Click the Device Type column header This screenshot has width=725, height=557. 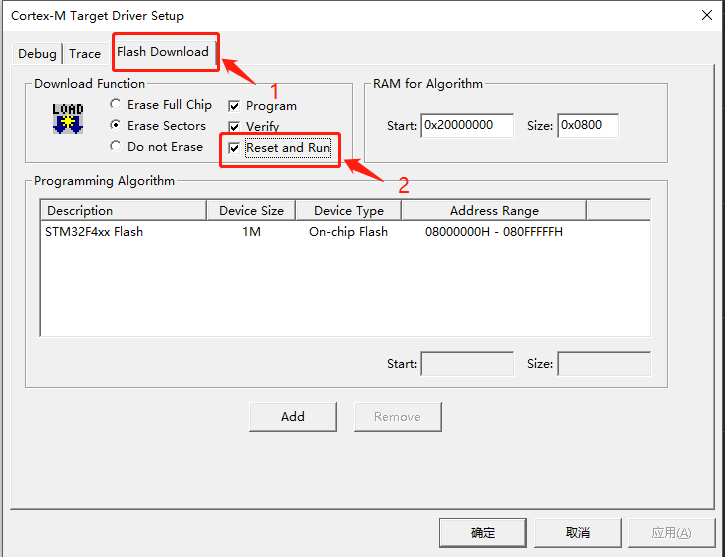pyautogui.click(x=349, y=210)
